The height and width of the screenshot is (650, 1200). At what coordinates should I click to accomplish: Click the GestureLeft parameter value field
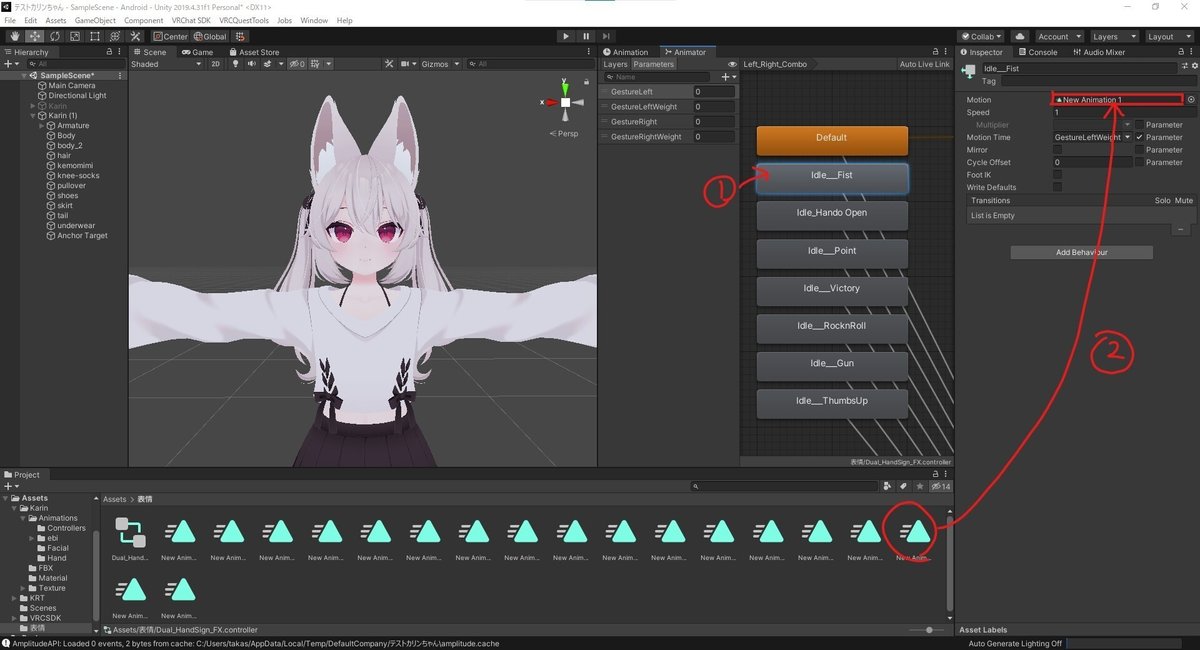tap(714, 92)
